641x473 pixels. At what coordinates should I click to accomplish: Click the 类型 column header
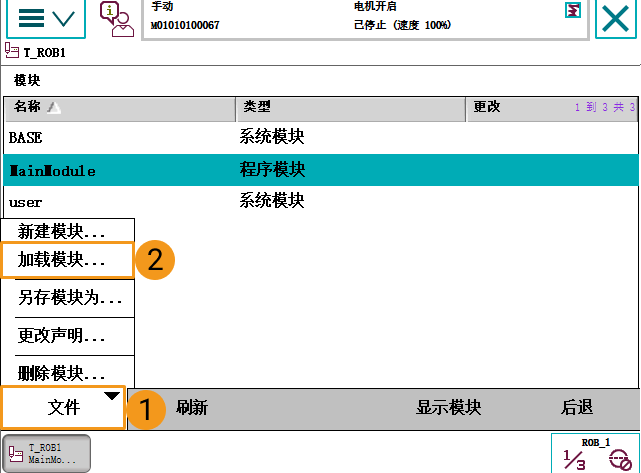coord(351,109)
